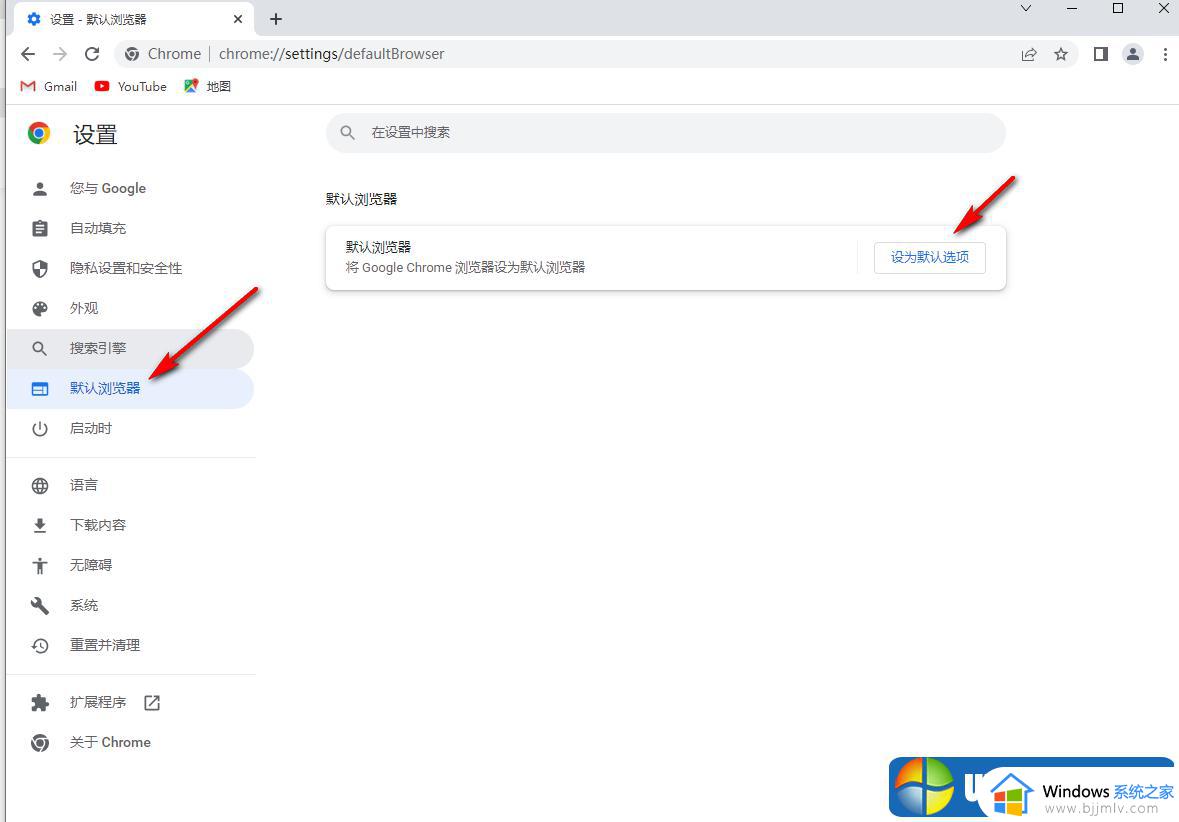Open the YouTube bookmark

tap(131, 86)
